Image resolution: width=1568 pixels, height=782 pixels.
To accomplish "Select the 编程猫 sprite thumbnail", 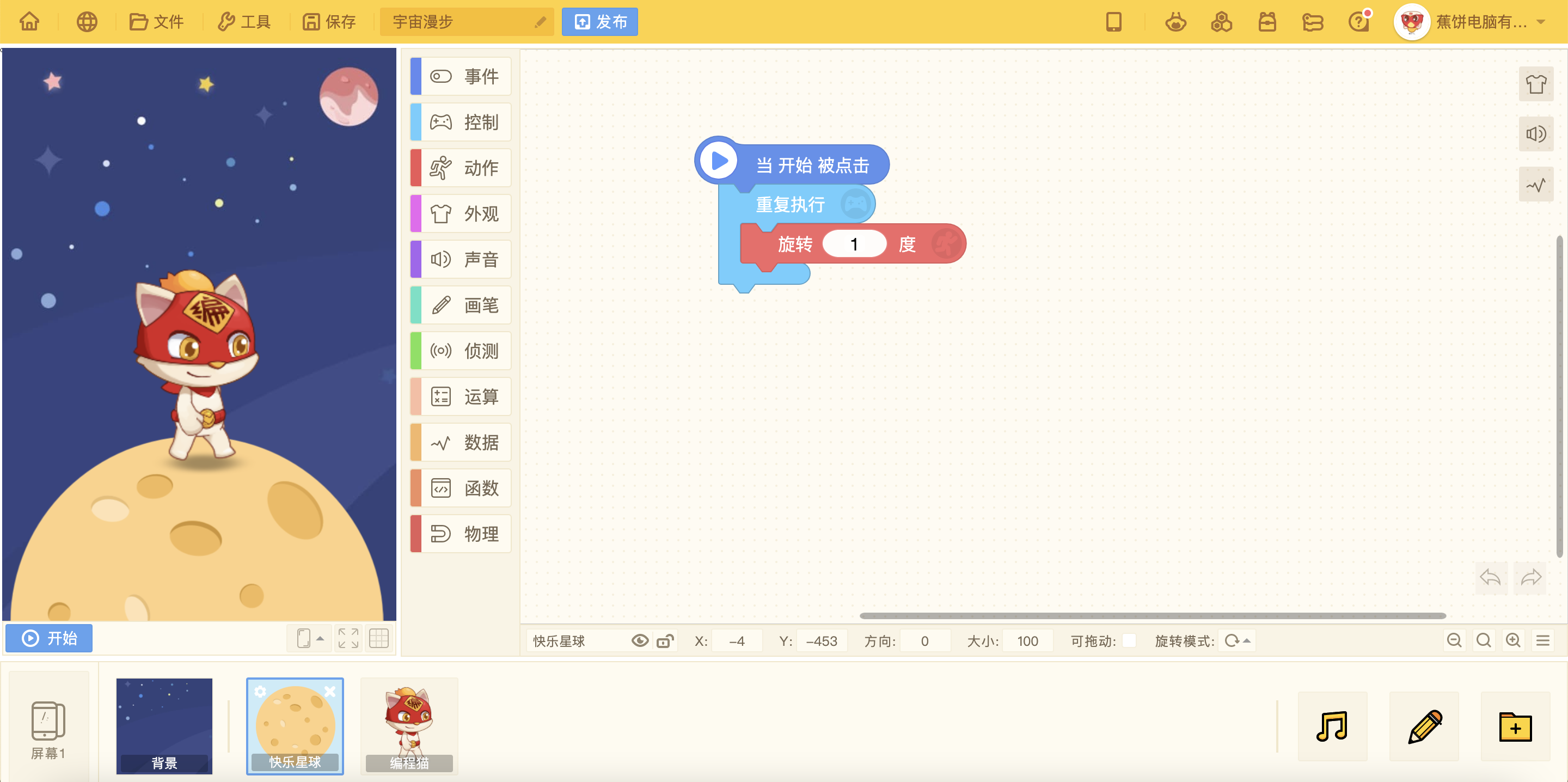I will click(x=409, y=726).
